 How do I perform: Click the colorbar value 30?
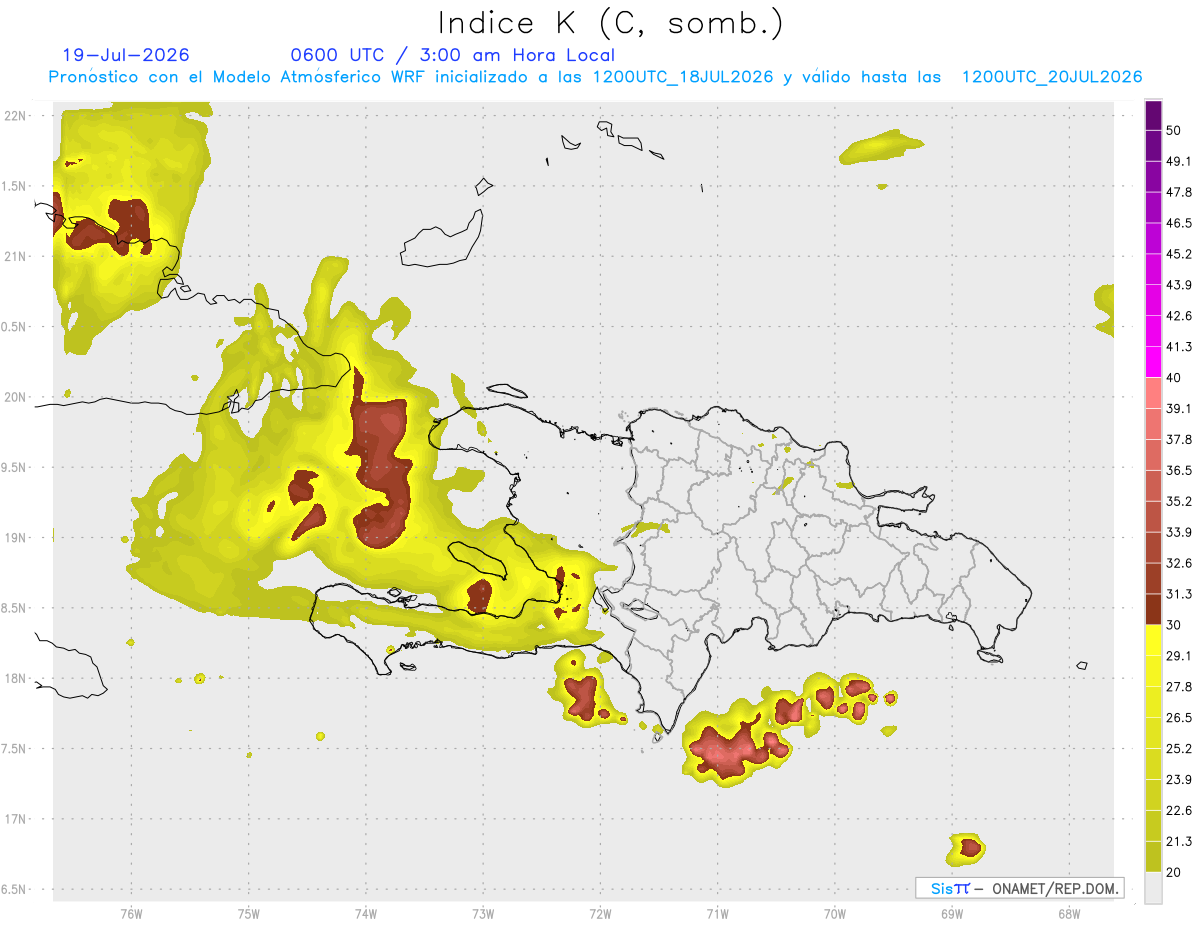click(x=1176, y=625)
